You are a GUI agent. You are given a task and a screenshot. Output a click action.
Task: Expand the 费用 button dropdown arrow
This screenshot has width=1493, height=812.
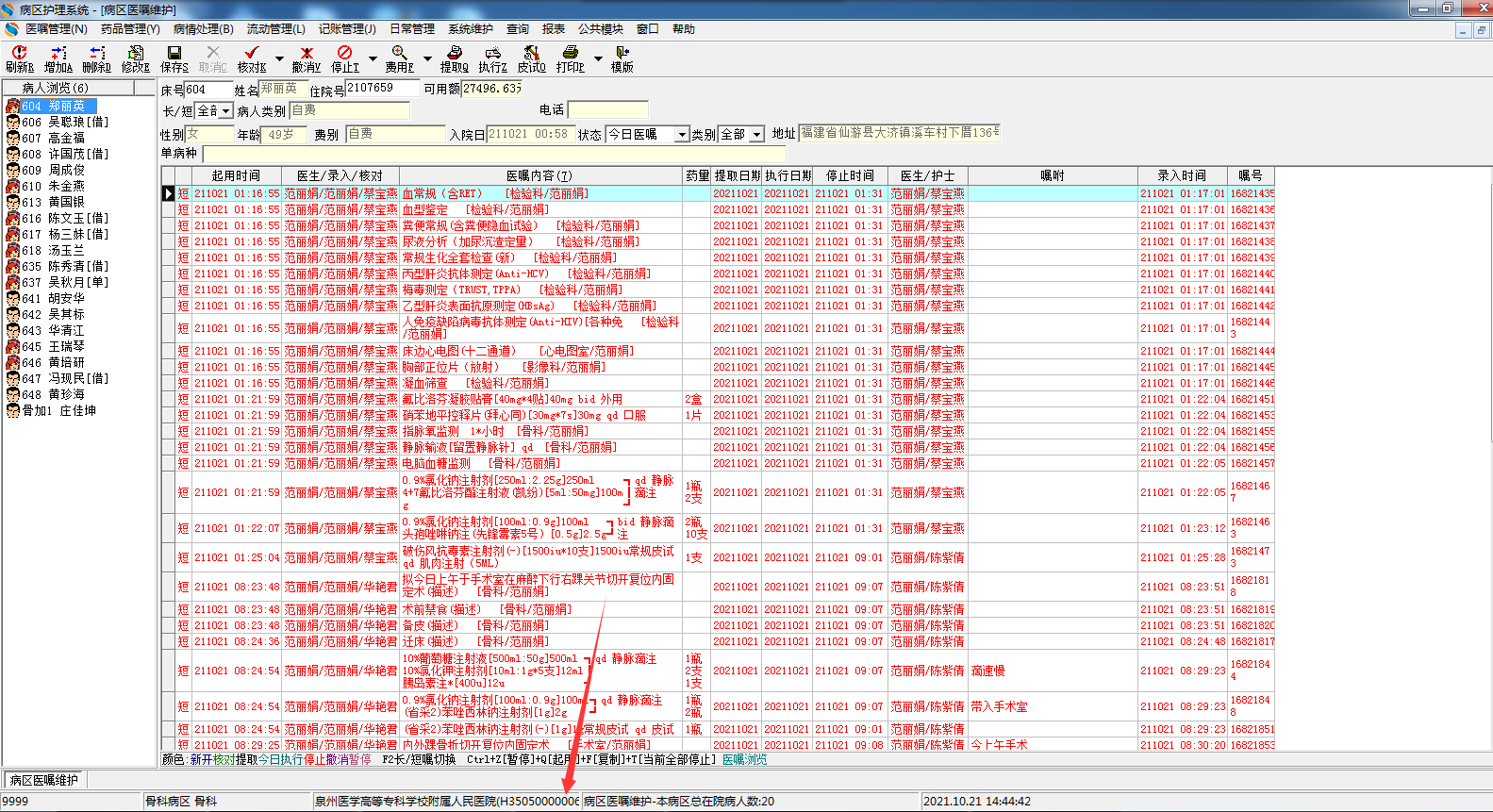(x=427, y=58)
